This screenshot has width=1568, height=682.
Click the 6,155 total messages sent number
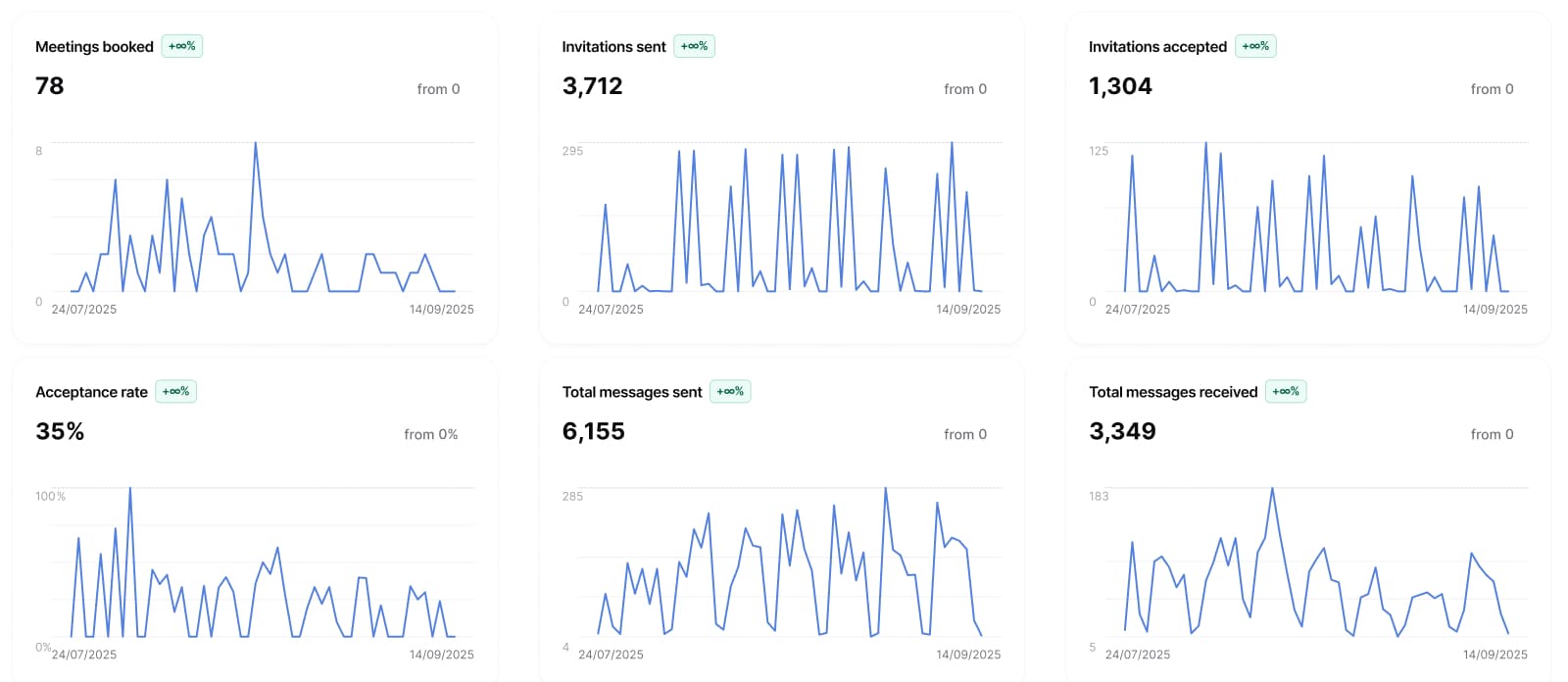(x=593, y=432)
